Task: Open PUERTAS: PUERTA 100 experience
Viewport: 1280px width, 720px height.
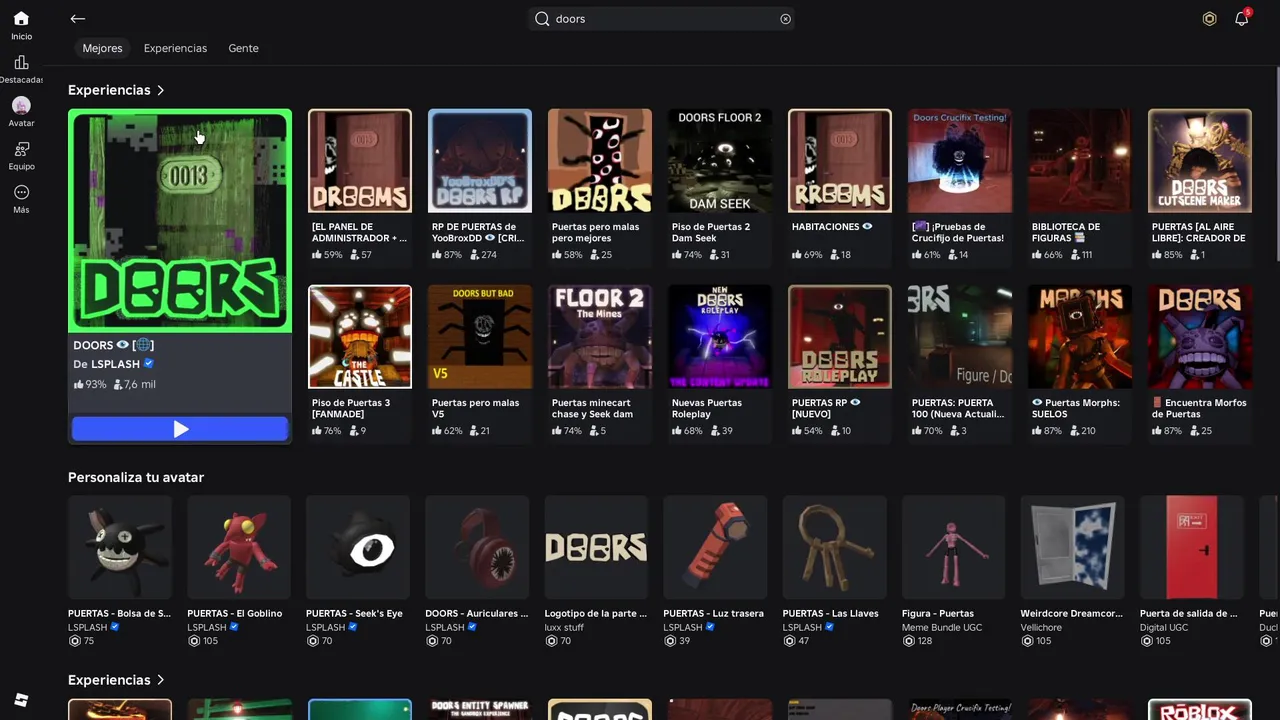Action: 960,362
